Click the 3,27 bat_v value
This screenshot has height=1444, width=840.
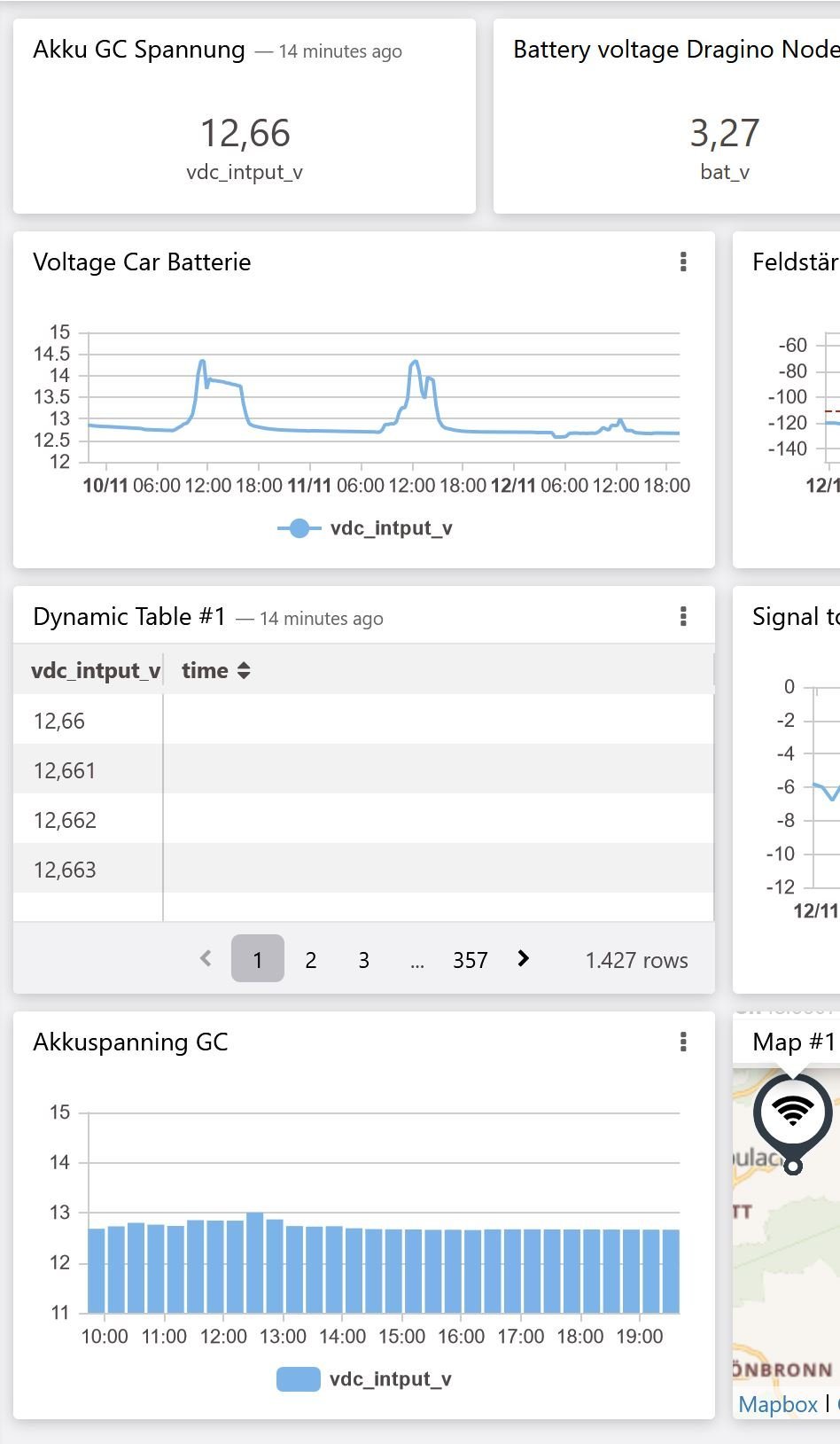(725, 133)
